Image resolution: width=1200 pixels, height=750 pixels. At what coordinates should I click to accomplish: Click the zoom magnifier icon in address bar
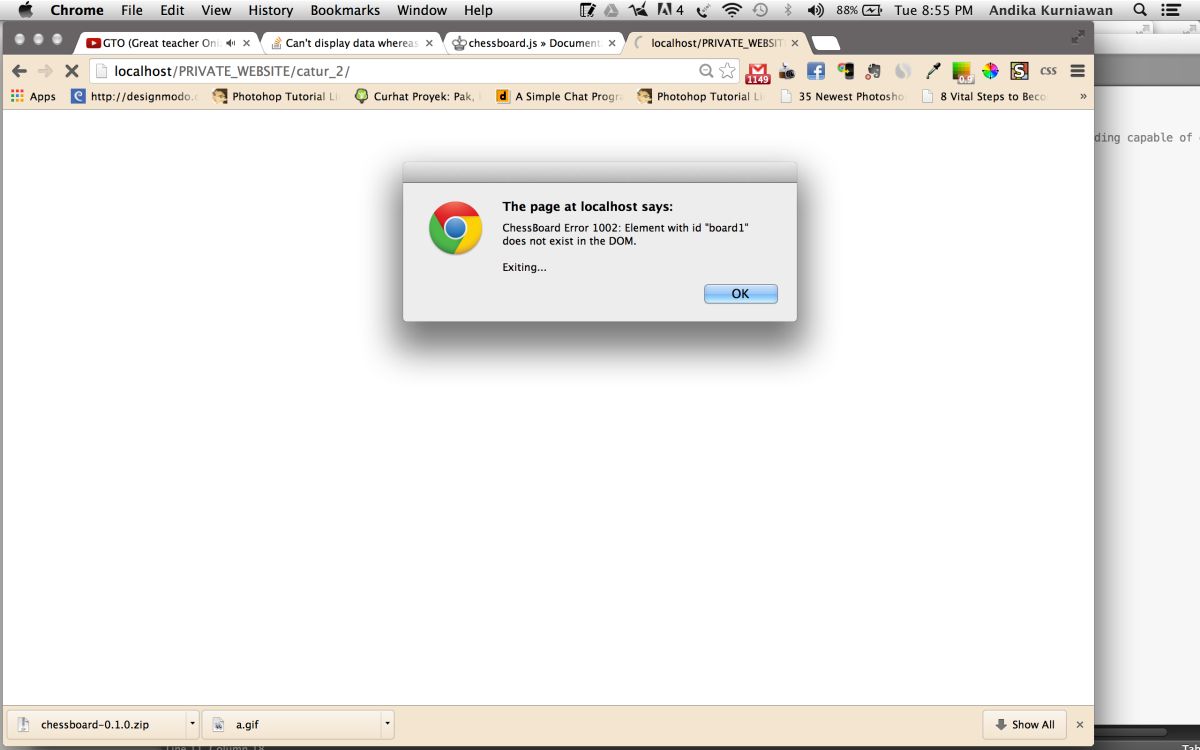tap(706, 71)
